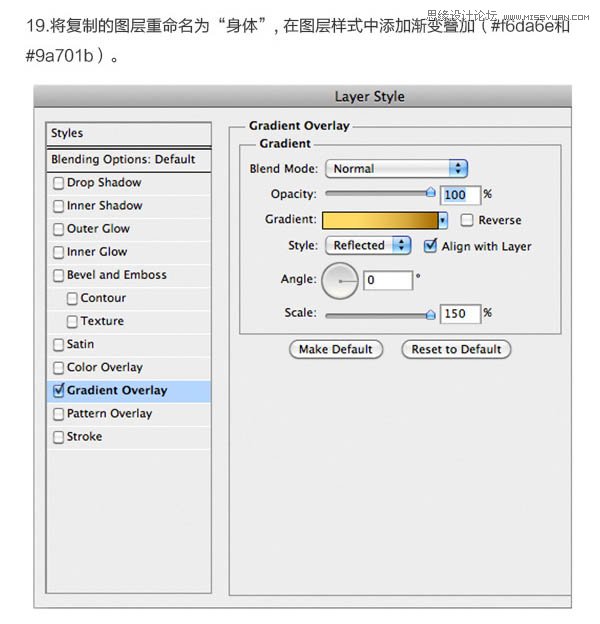Select the Inner Glow label row
Image resolution: width=600 pixels, height=624 pixels.
(x=129, y=252)
